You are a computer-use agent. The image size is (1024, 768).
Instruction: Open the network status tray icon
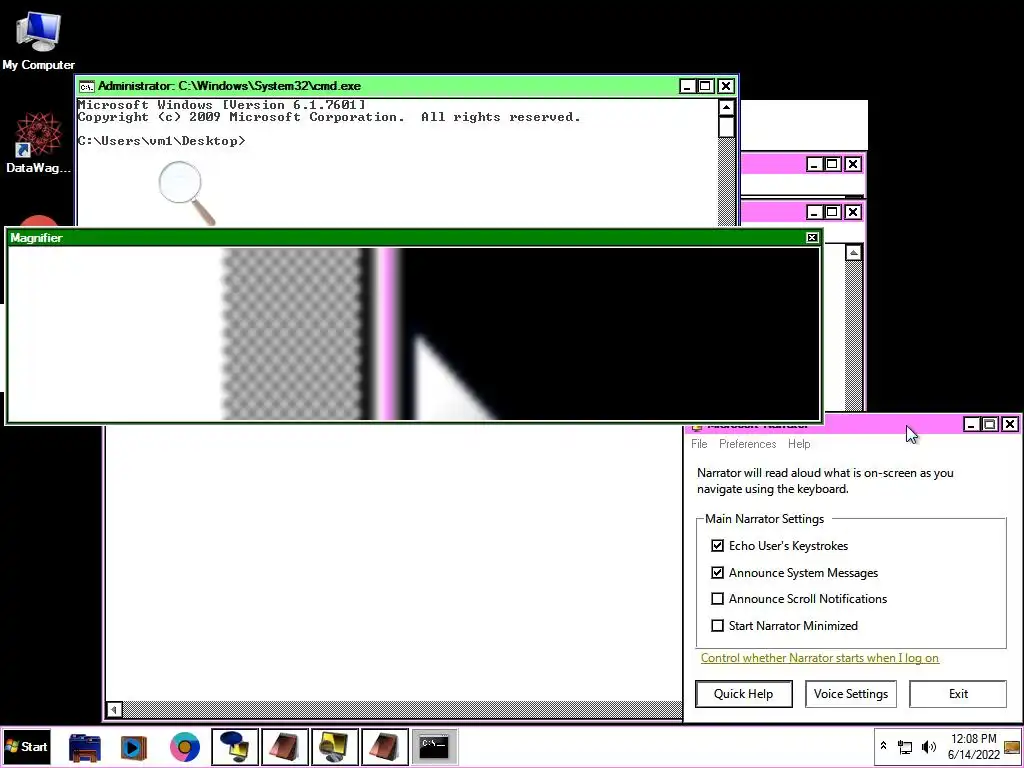tap(905, 746)
